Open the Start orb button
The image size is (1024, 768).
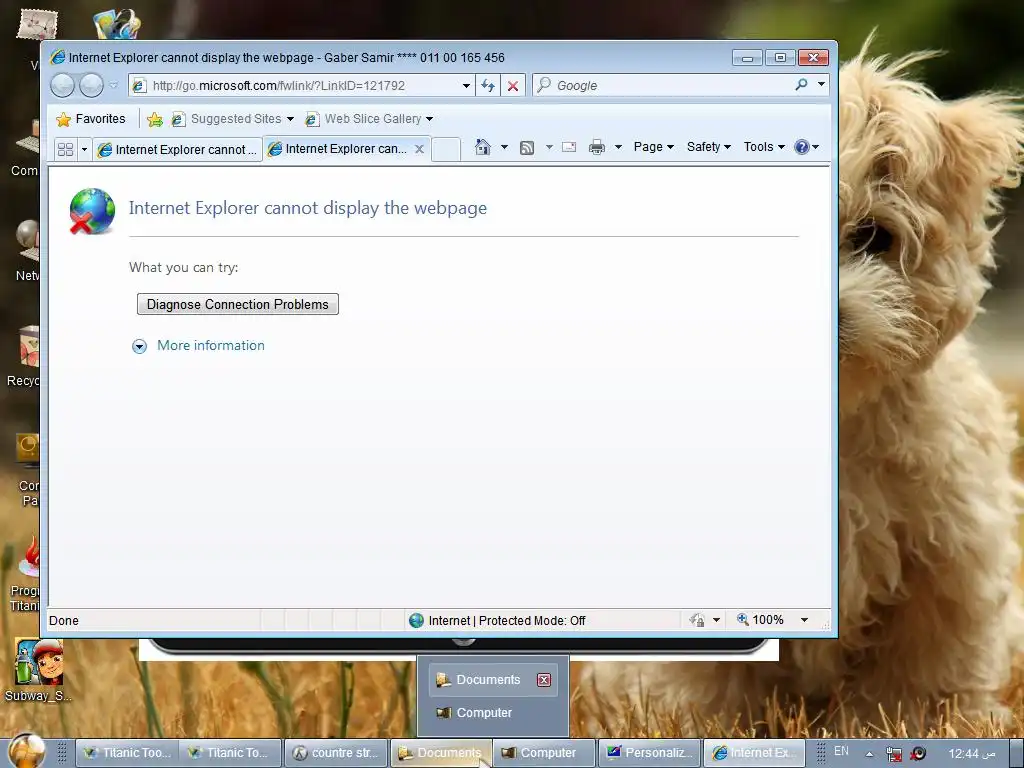tap(27, 751)
